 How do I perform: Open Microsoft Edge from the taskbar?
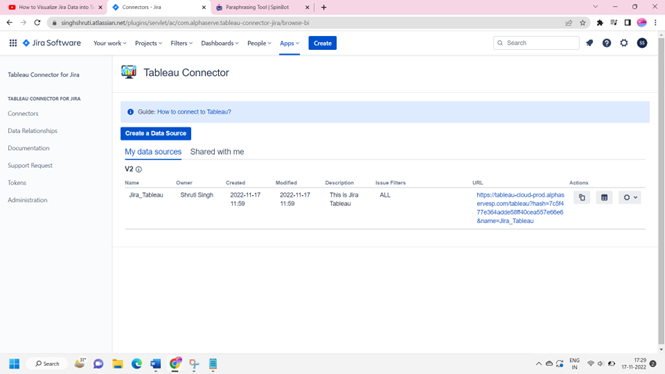(137, 364)
